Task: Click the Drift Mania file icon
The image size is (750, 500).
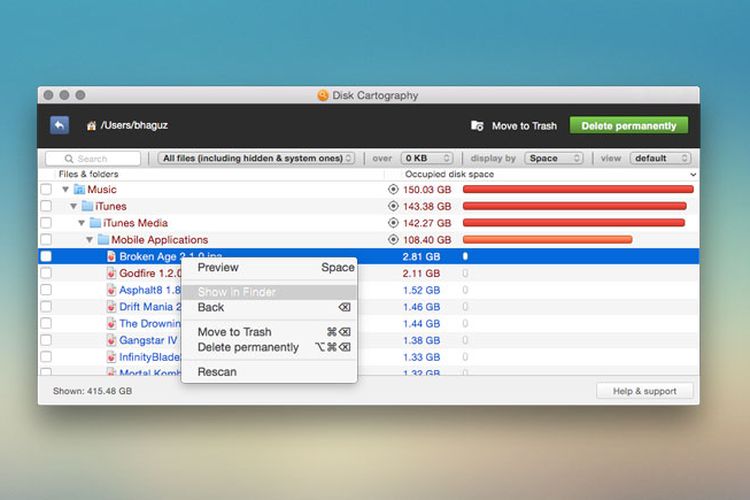Action: [111, 307]
